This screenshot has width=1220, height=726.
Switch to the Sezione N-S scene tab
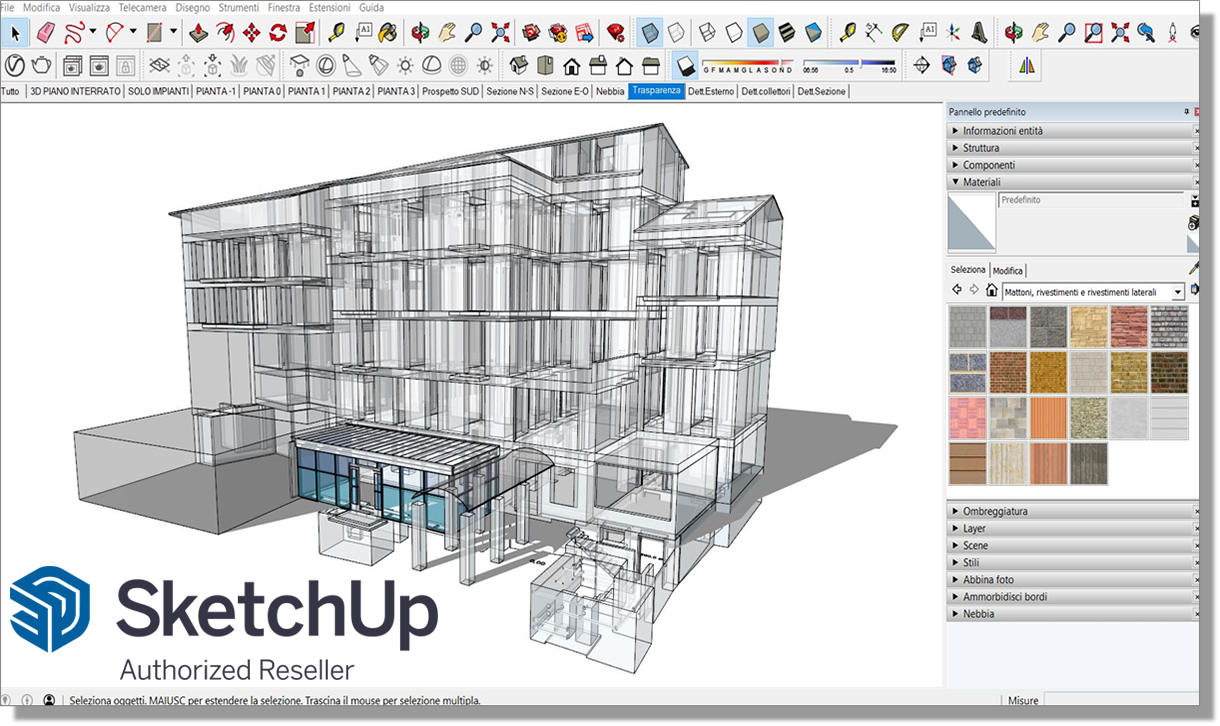click(510, 91)
